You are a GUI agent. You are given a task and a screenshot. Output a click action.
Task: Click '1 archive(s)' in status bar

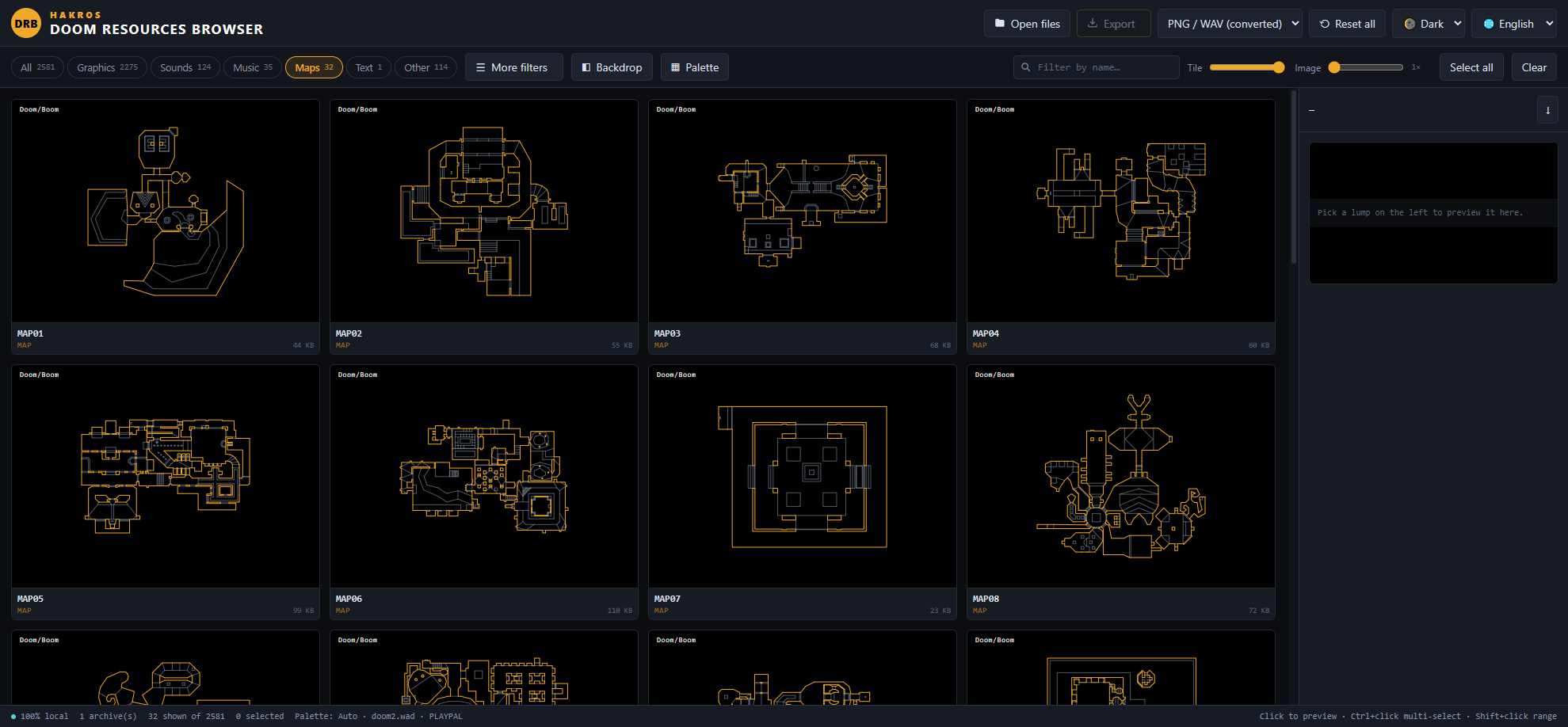click(x=108, y=716)
